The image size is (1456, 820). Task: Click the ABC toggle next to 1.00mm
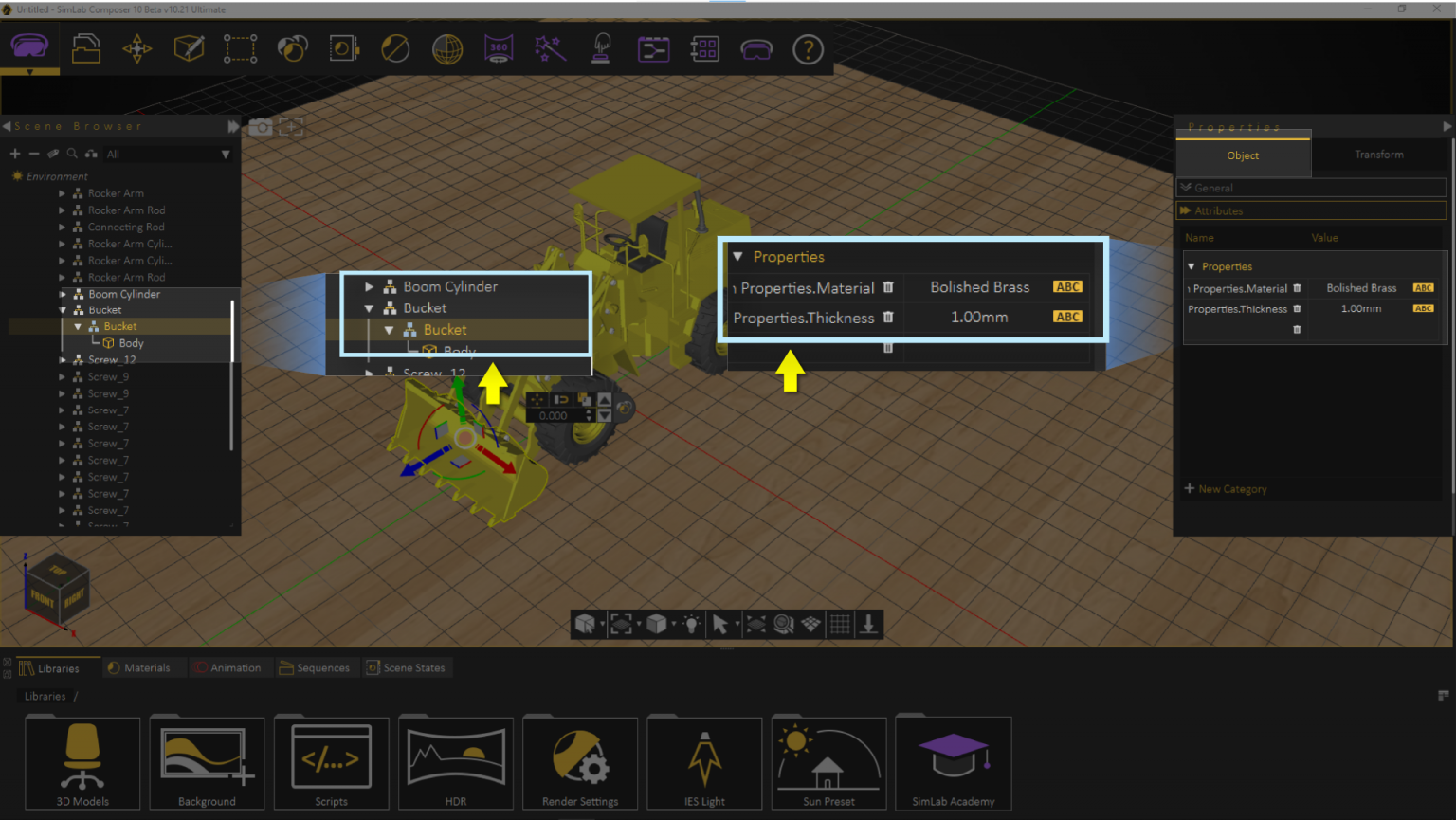(1067, 317)
